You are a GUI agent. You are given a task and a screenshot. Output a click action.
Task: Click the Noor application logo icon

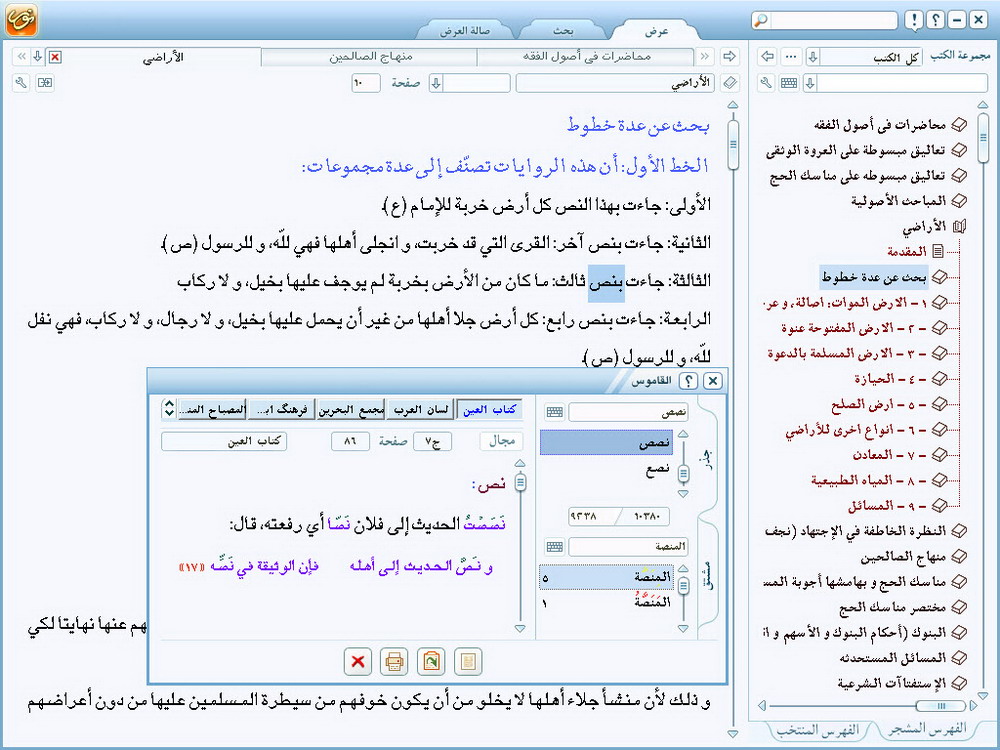pos(21,18)
